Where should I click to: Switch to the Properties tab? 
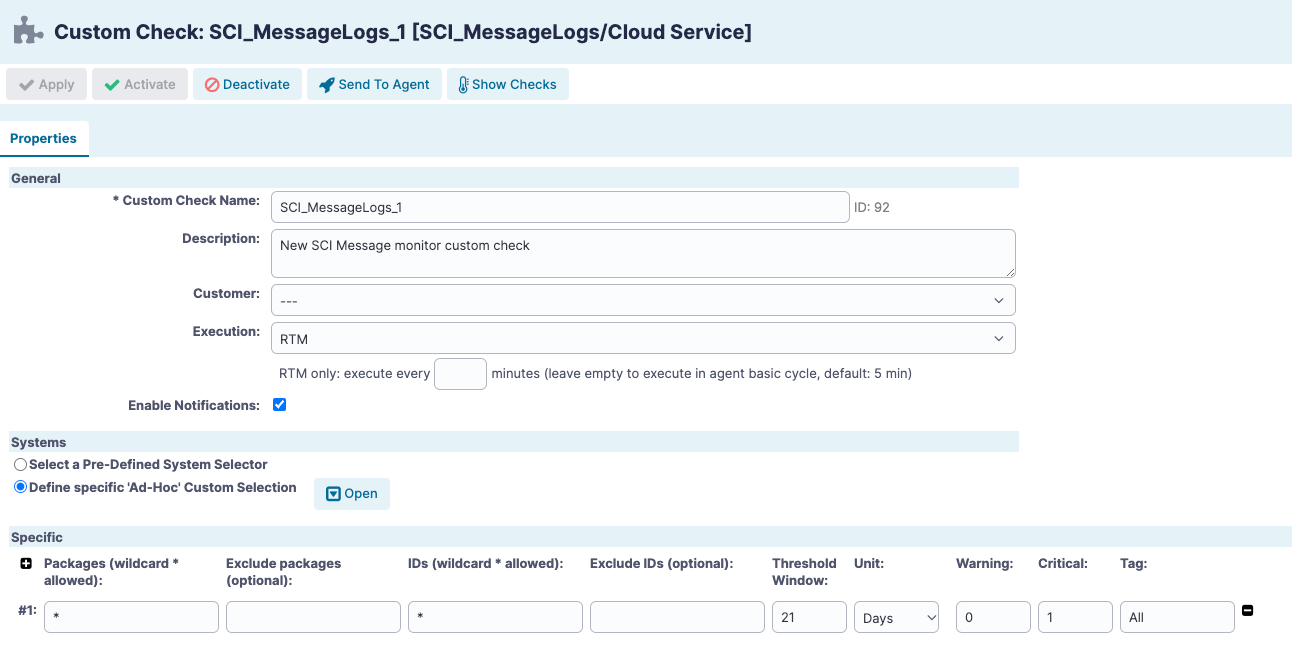click(44, 139)
